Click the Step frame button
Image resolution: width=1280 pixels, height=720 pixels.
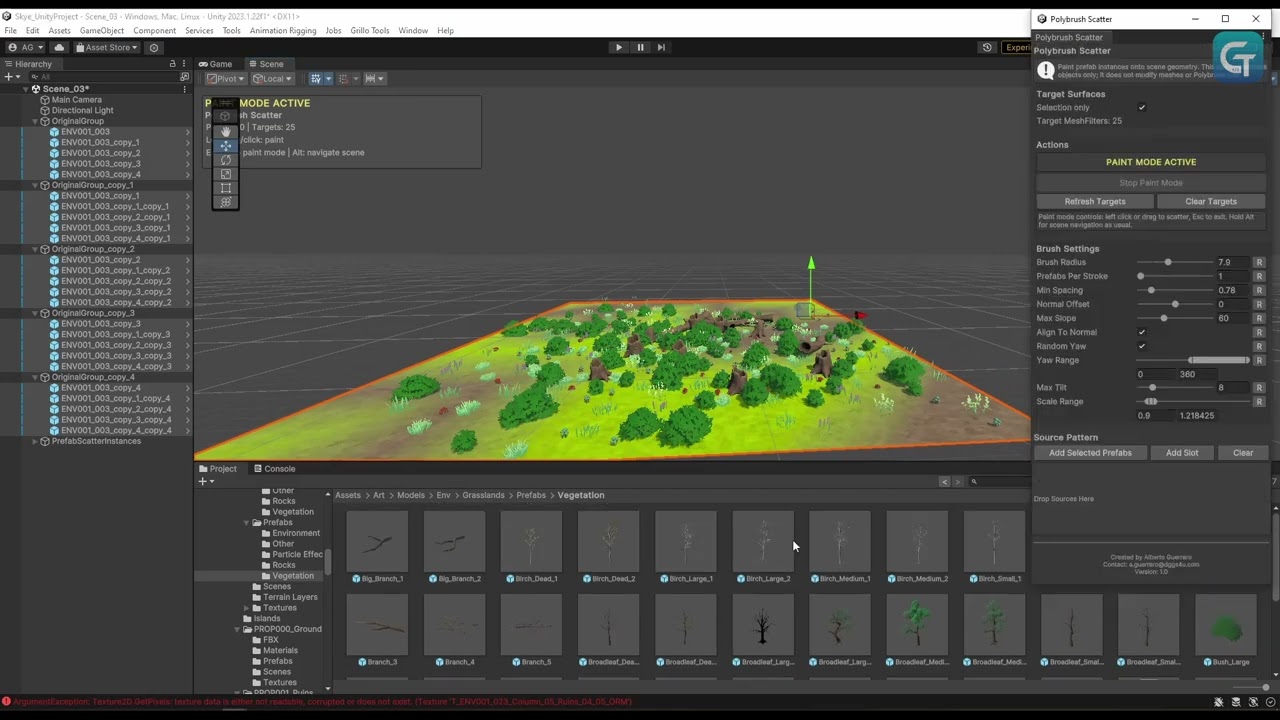661,47
